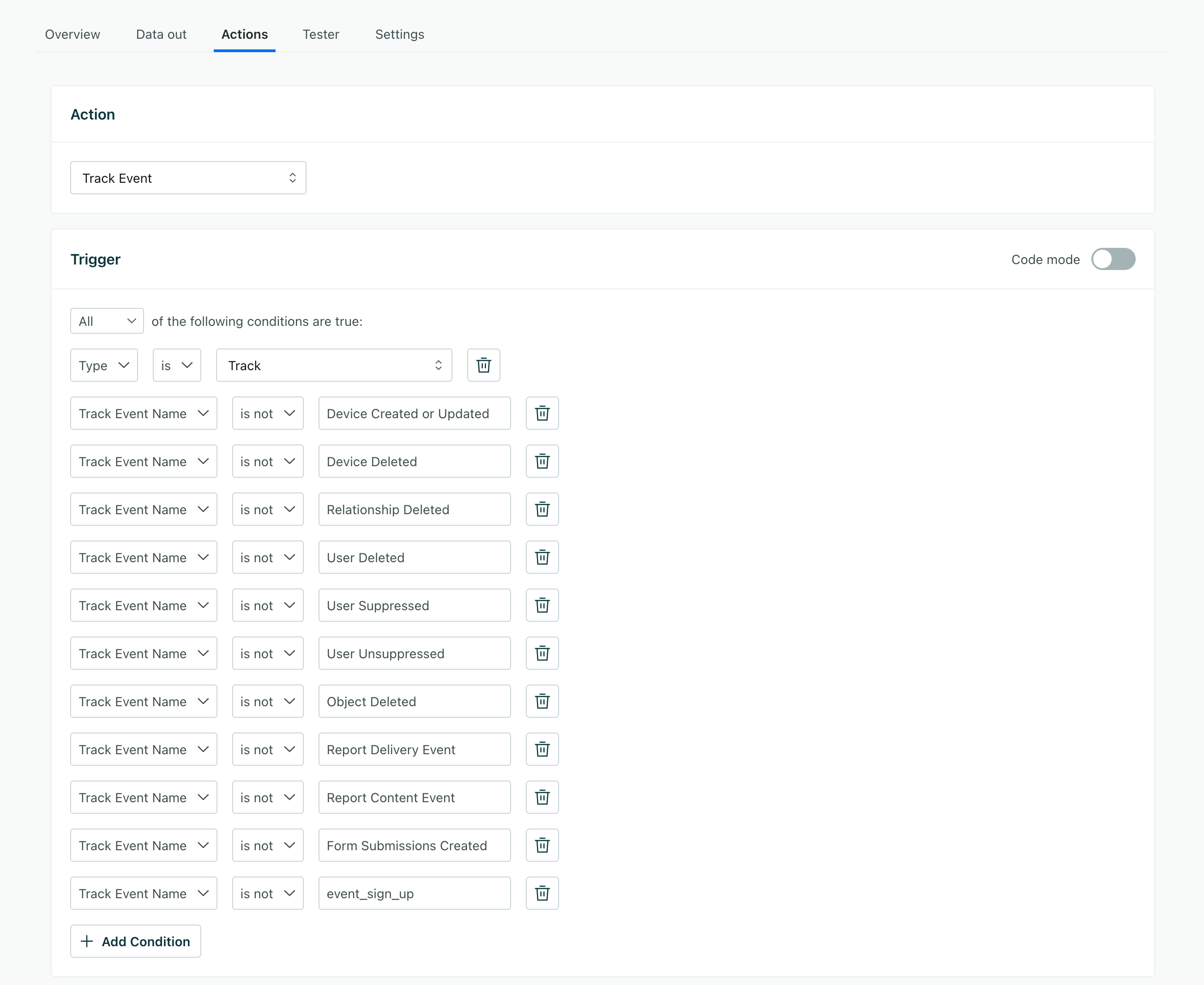Open the All conditions match dropdown
Viewport: 1204px width, 985px height.
click(x=106, y=321)
